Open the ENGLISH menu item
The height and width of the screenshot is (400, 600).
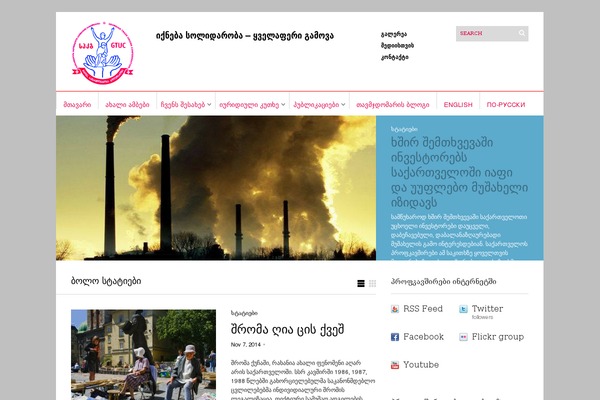458,104
